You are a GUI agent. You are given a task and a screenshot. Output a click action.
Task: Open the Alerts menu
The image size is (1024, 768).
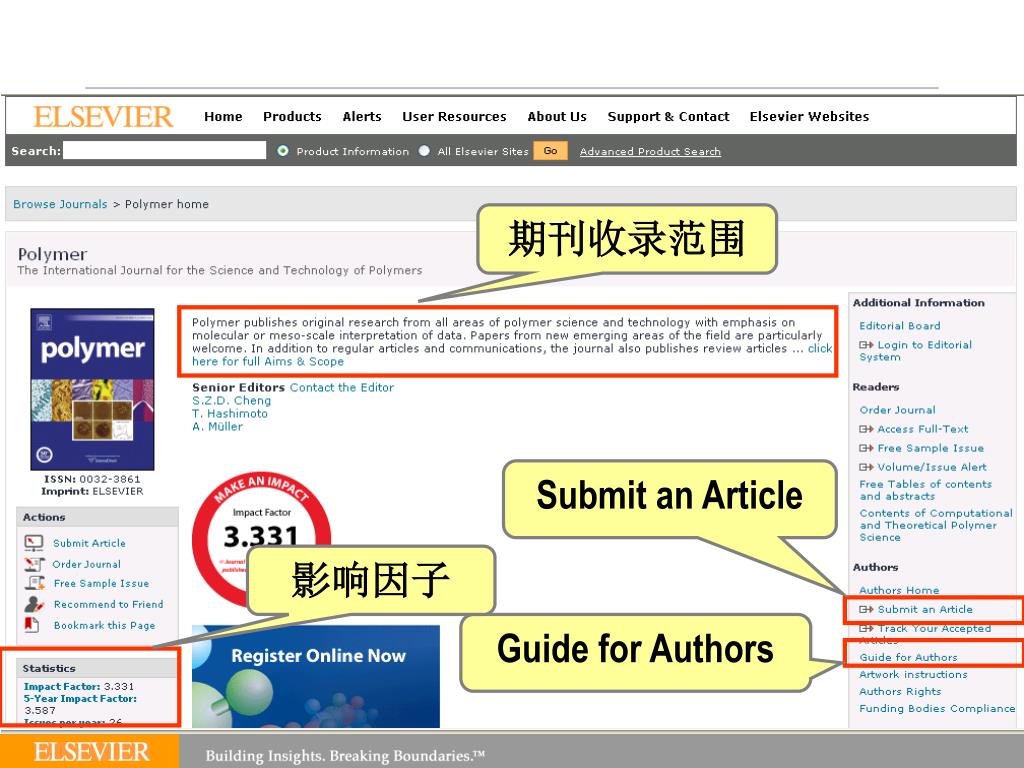click(x=362, y=116)
